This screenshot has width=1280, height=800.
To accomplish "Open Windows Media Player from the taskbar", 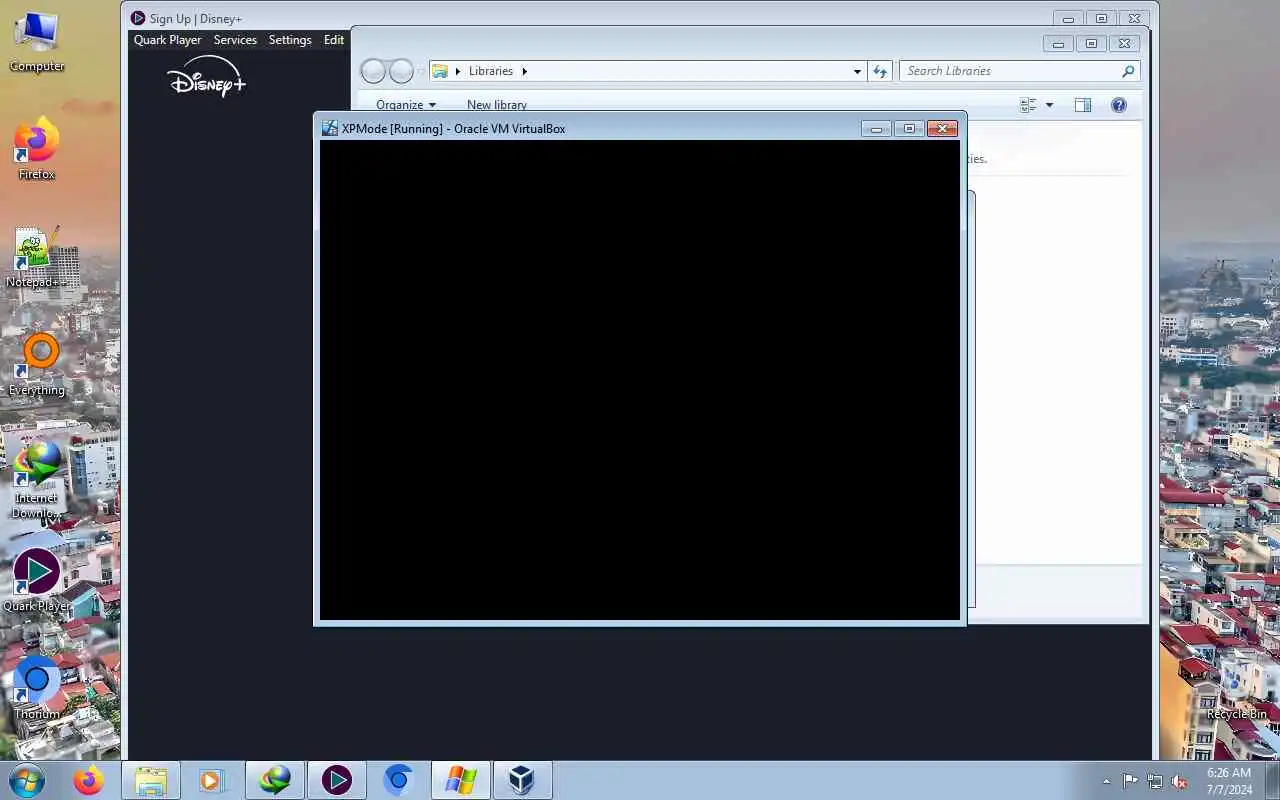I will [211, 780].
